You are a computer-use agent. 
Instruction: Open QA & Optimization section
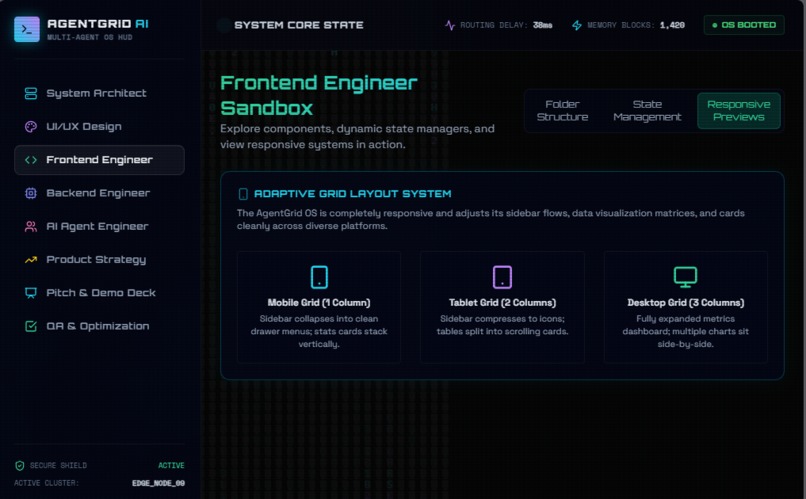99,326
